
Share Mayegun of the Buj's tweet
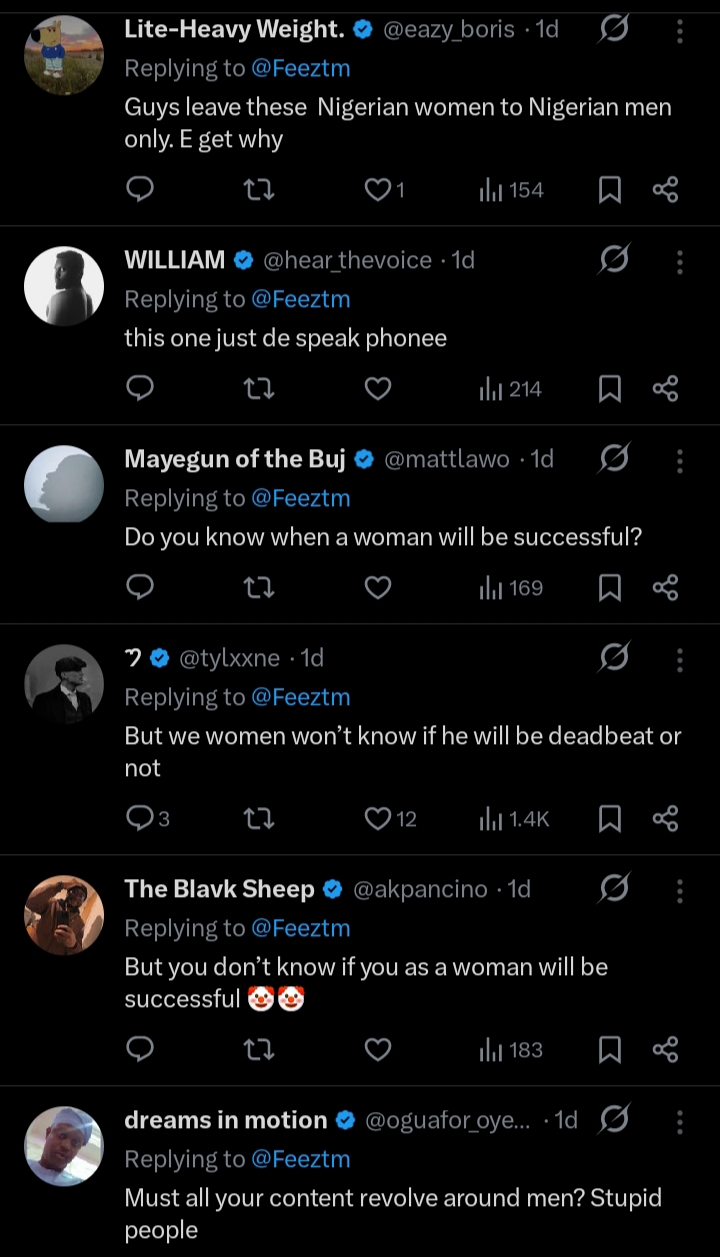[665, 588]
